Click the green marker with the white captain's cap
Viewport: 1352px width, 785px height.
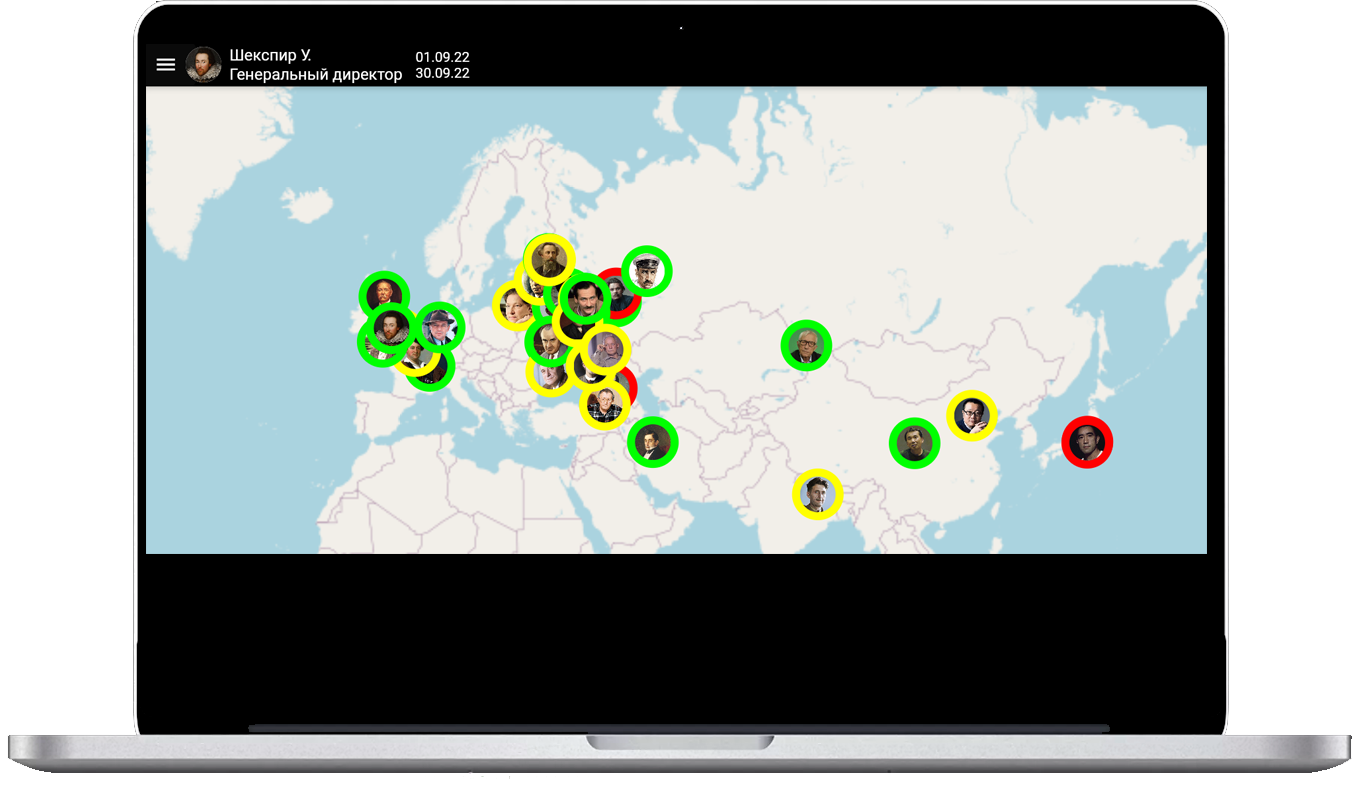[x=646, y=271]
